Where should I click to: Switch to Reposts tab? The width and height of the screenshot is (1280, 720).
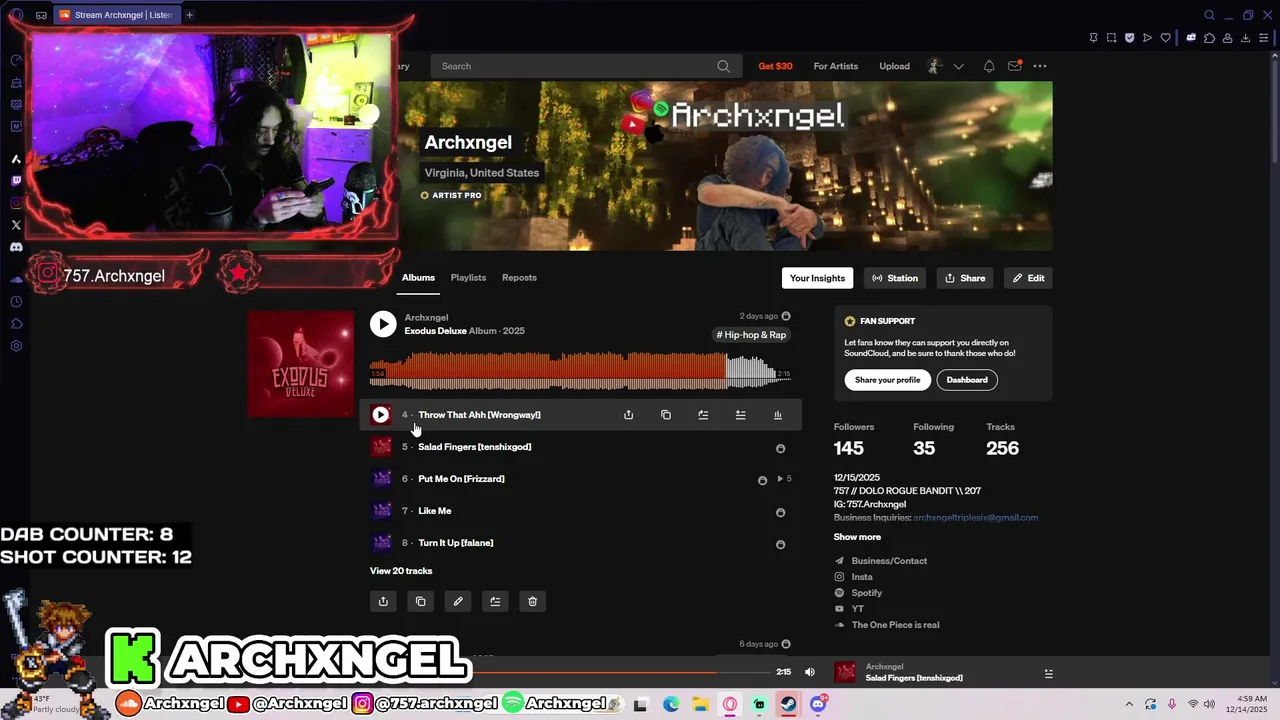[519, 278]
